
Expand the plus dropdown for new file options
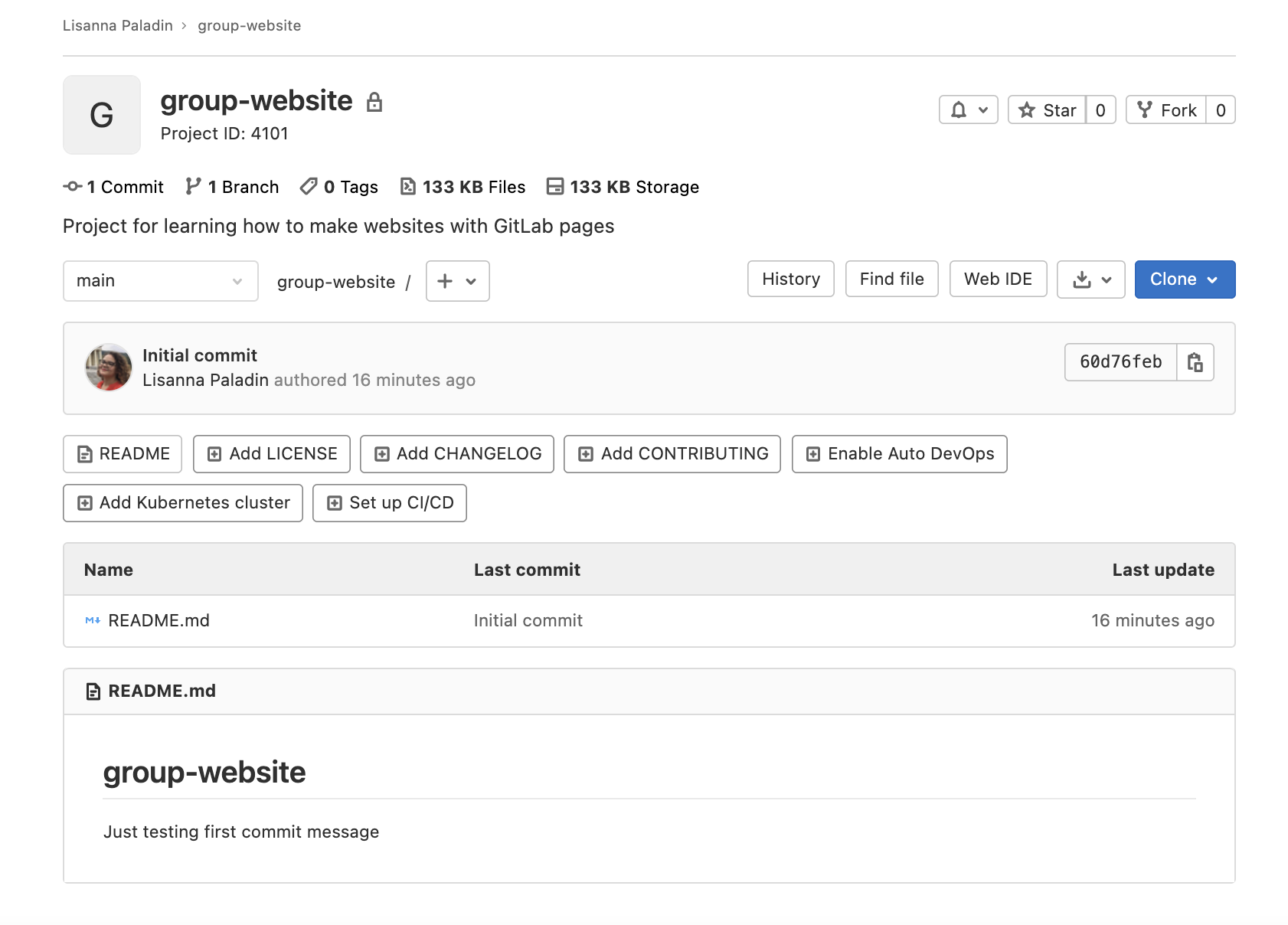[x=456, y=281]
